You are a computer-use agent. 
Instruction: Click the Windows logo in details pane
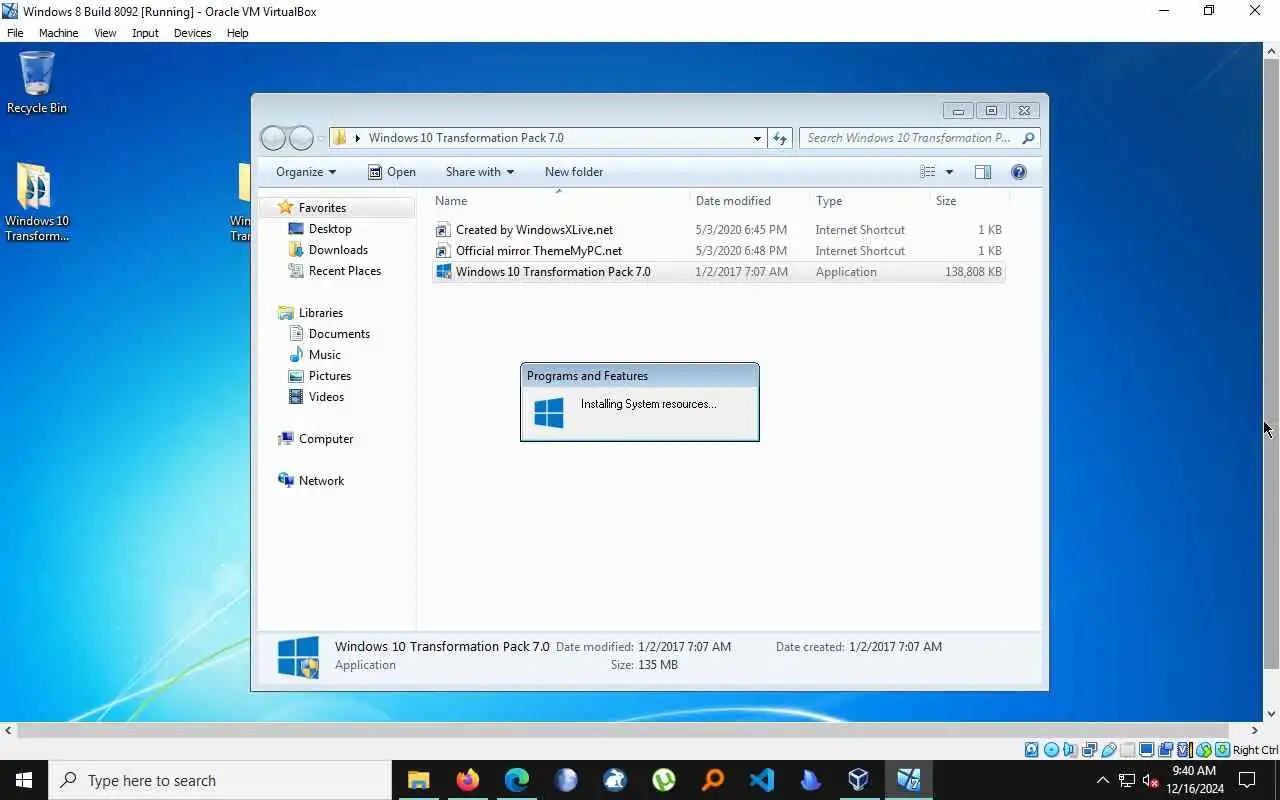298,657
